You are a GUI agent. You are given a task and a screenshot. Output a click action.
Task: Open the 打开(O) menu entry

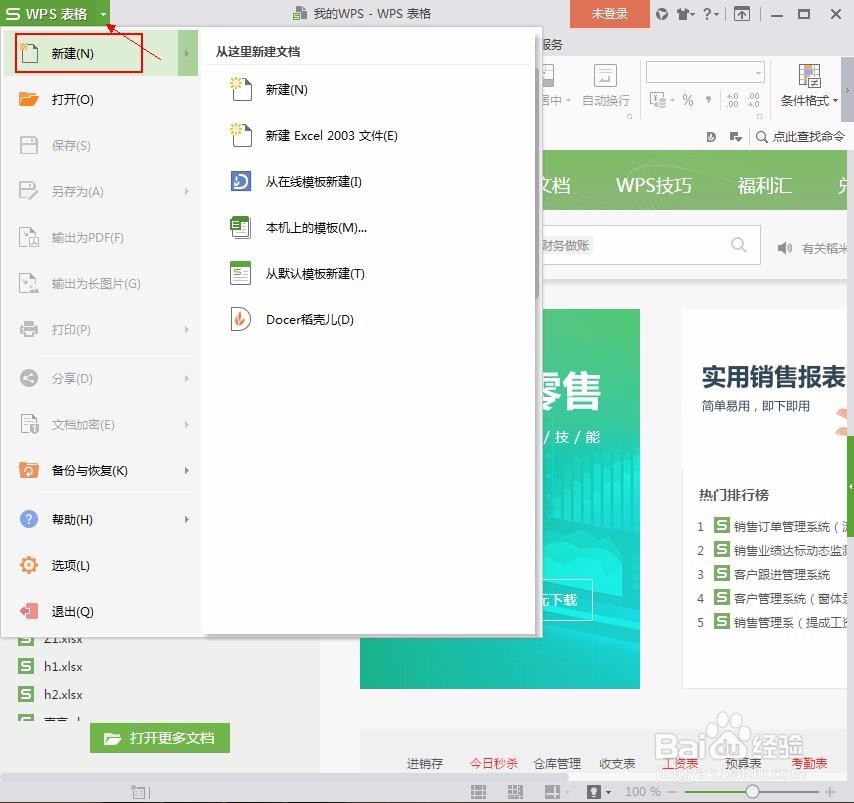click(101, 99)
